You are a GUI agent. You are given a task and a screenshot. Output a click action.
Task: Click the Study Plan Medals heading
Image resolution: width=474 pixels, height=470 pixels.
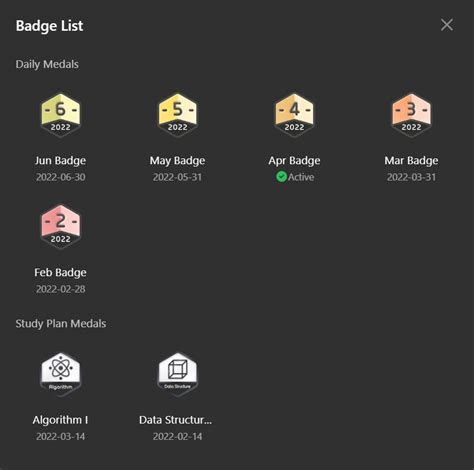61,324
